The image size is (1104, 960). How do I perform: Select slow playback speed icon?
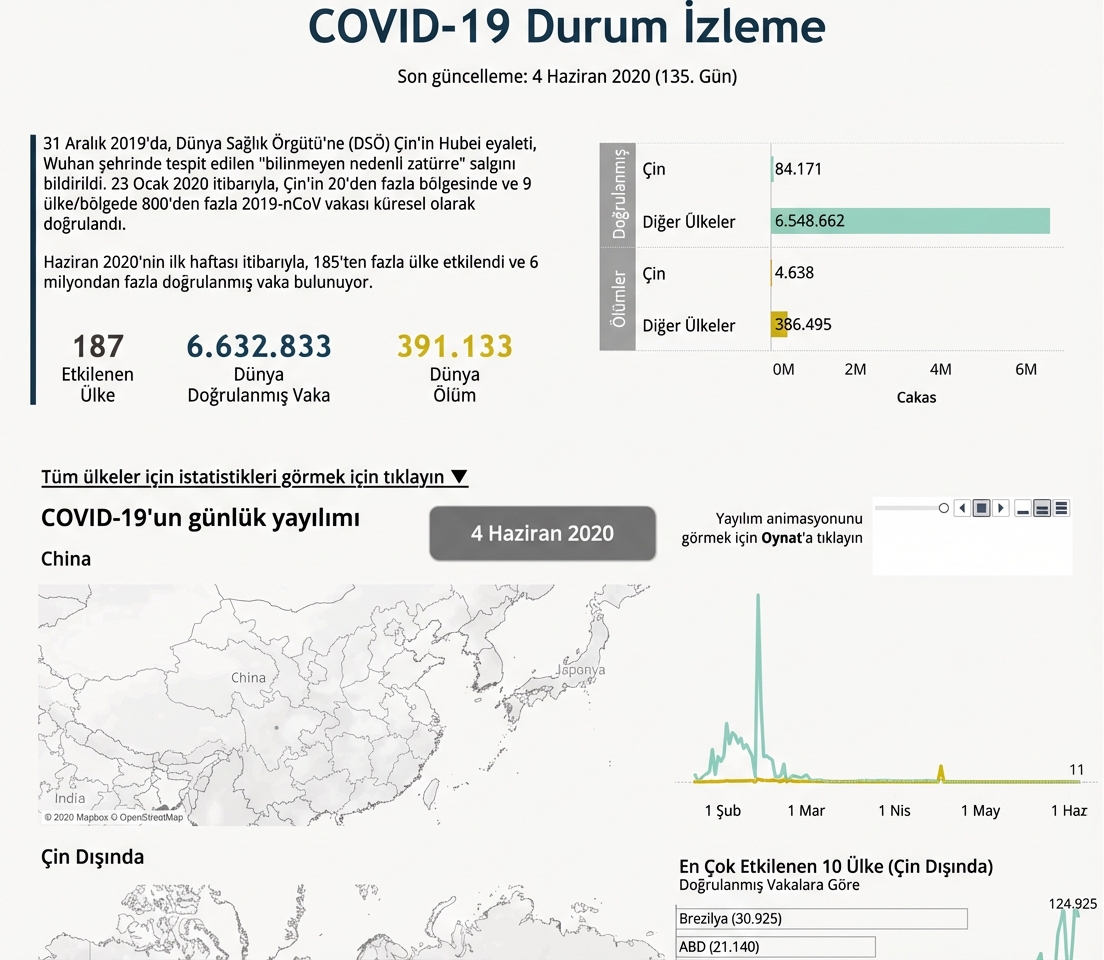[x=1023, y=508]
